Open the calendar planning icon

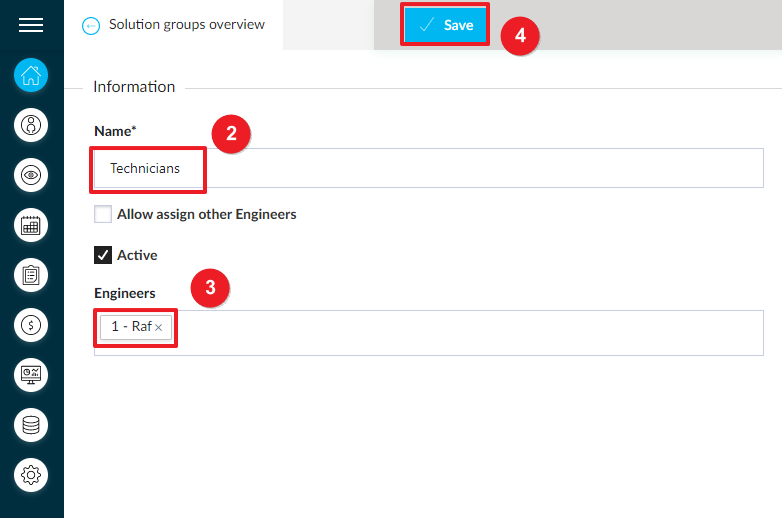click(x=31, y=225)
